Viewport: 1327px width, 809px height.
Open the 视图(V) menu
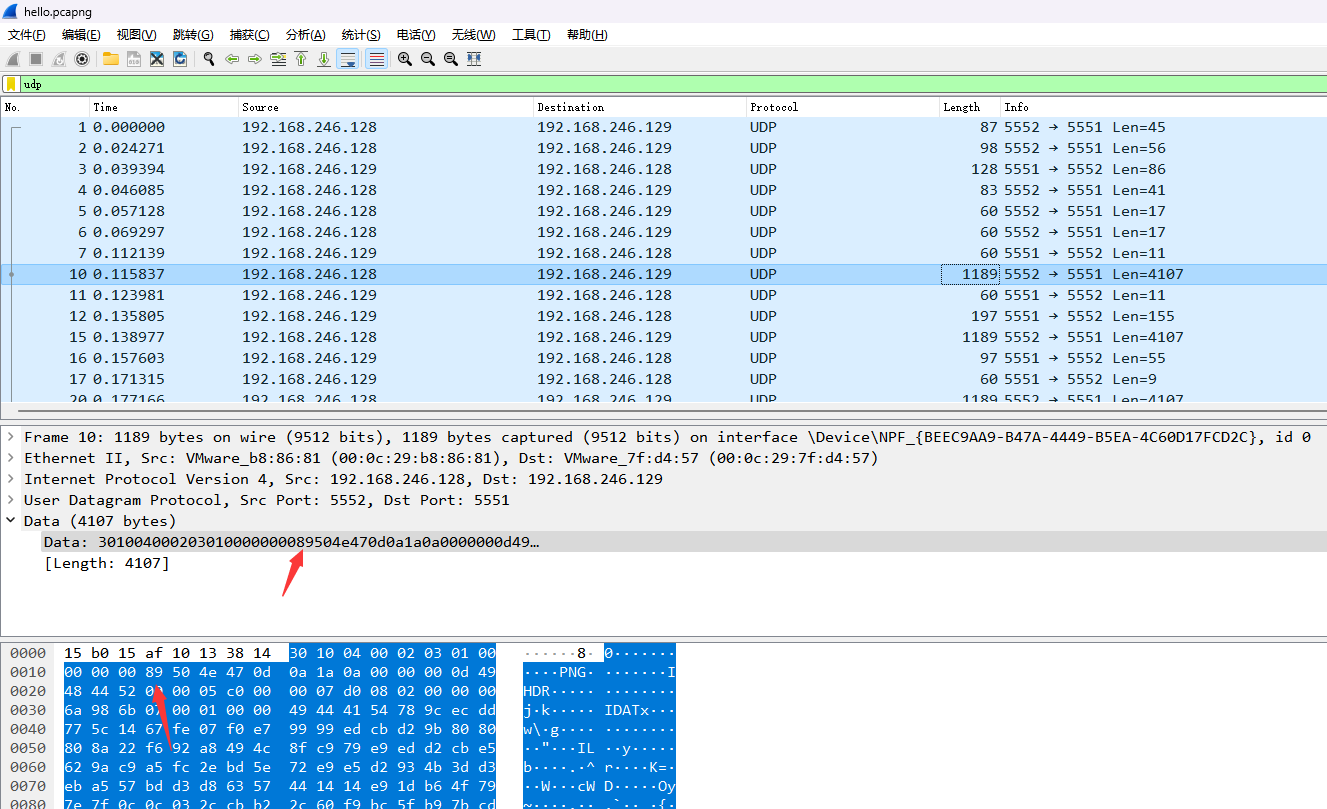point(136,35)
